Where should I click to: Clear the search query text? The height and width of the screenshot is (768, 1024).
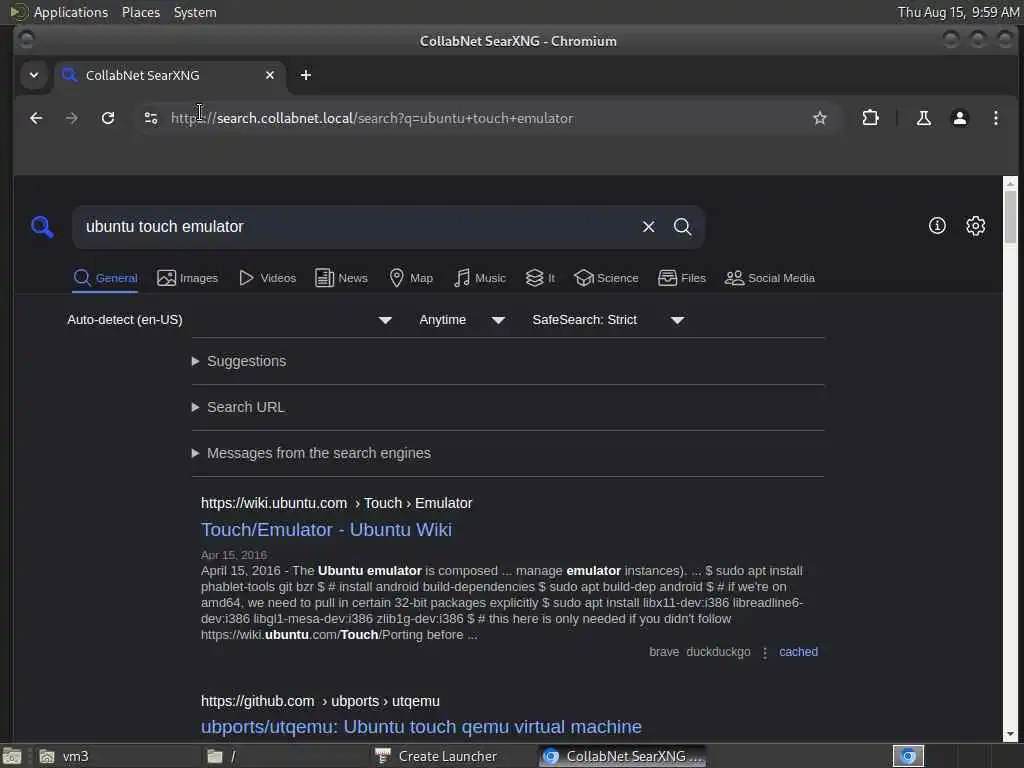point(648,227)
